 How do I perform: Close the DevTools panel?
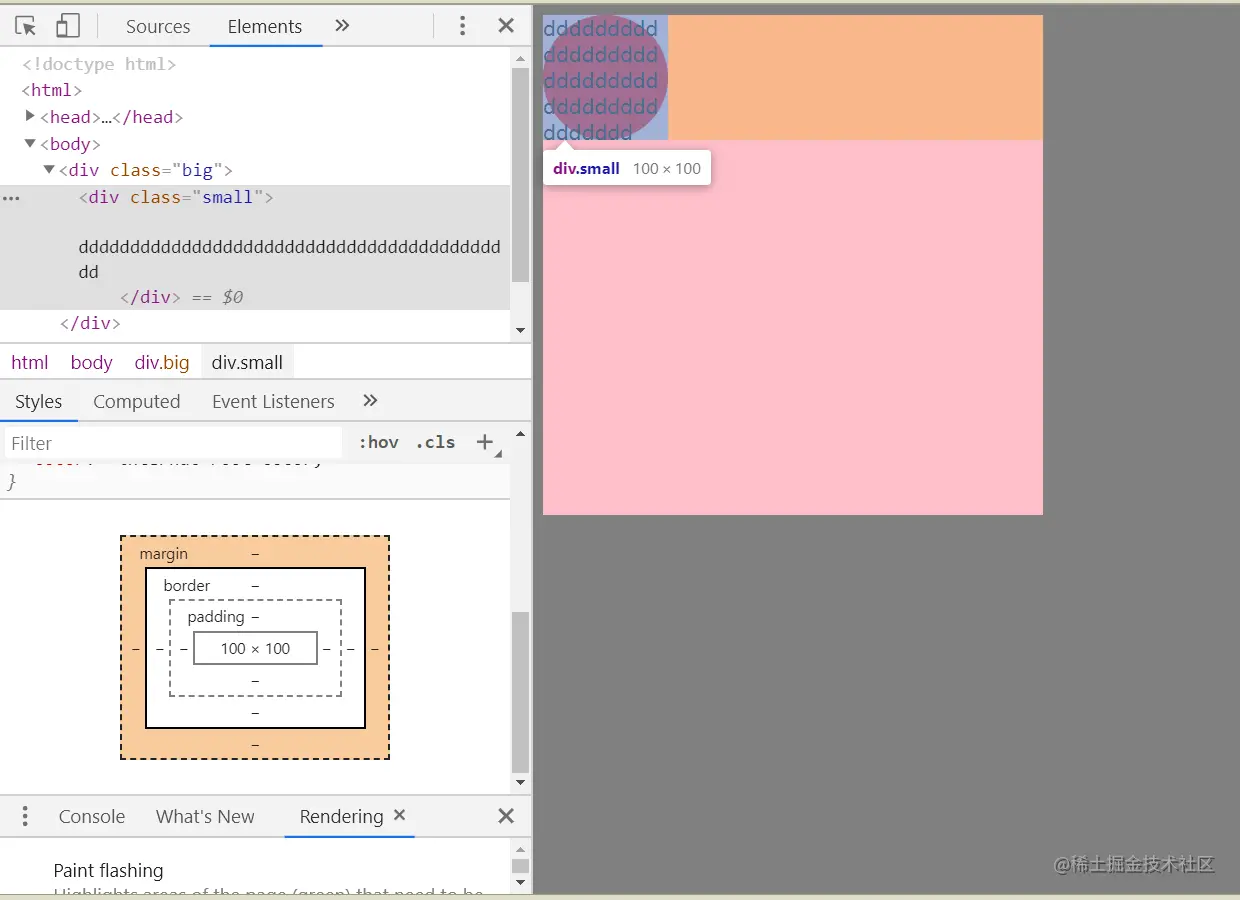(x=506, y=27)
